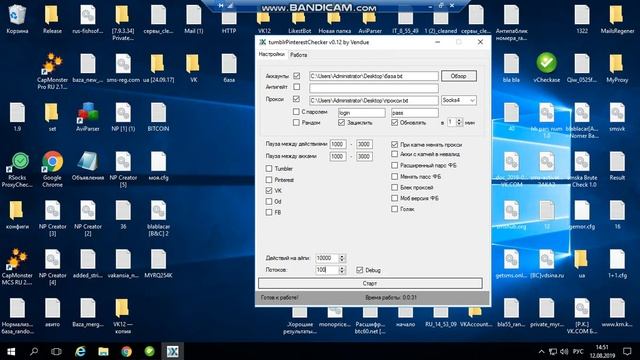Toggle the Debug checkbox
Screen dimensions: 640x360
359,270
